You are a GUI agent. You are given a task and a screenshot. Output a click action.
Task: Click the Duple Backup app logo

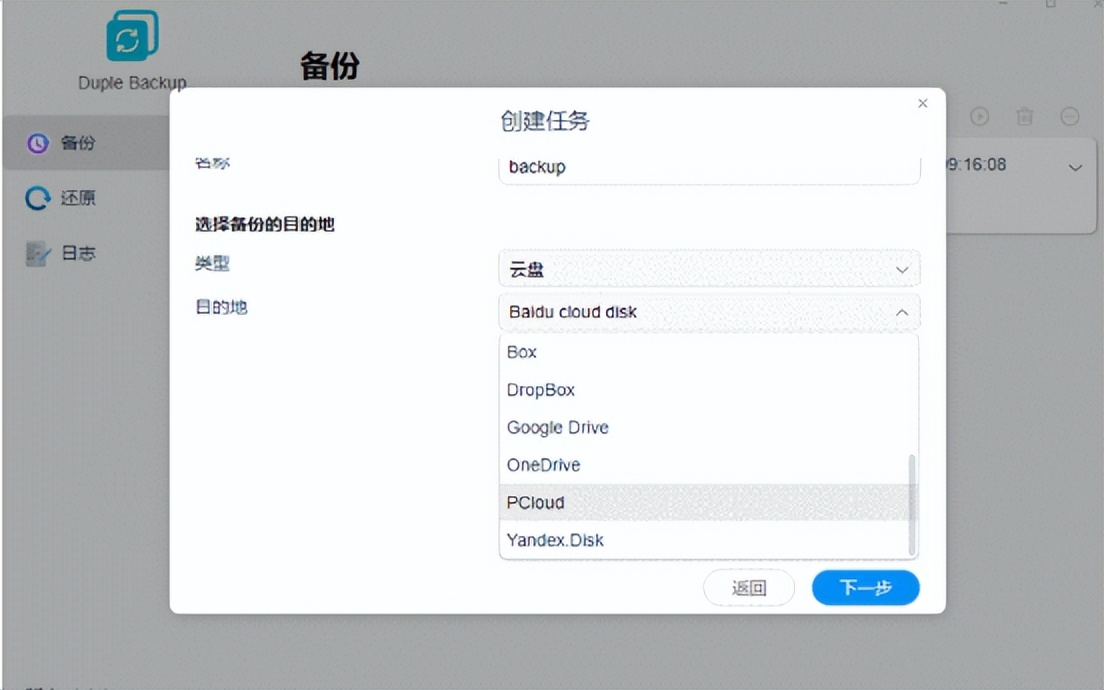(131, 35)
